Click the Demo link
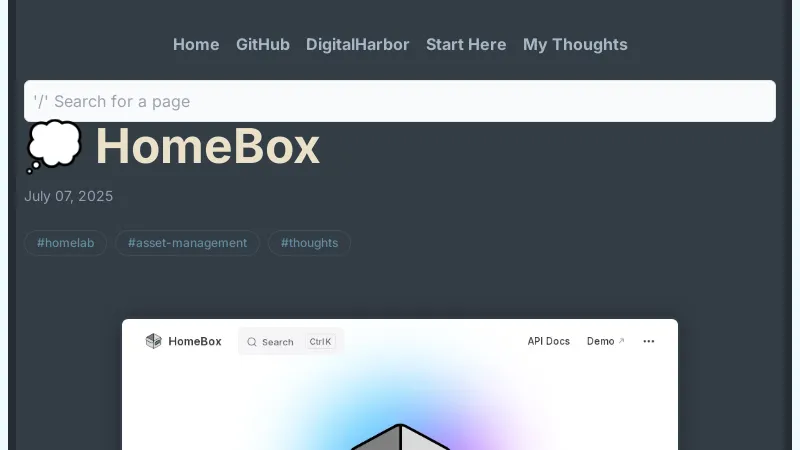Screen dimensions: 800x450 [601, 341]
